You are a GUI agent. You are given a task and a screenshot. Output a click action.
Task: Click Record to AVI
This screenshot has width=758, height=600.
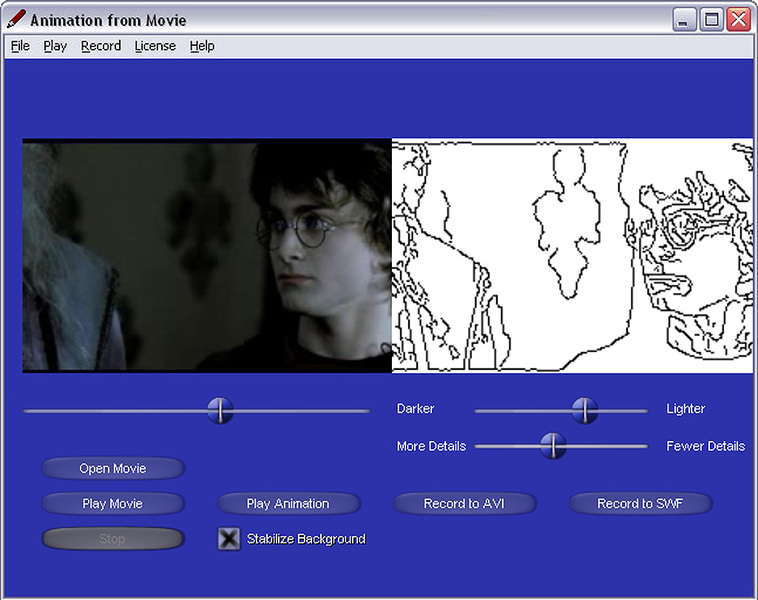click(x=465, y=503)
